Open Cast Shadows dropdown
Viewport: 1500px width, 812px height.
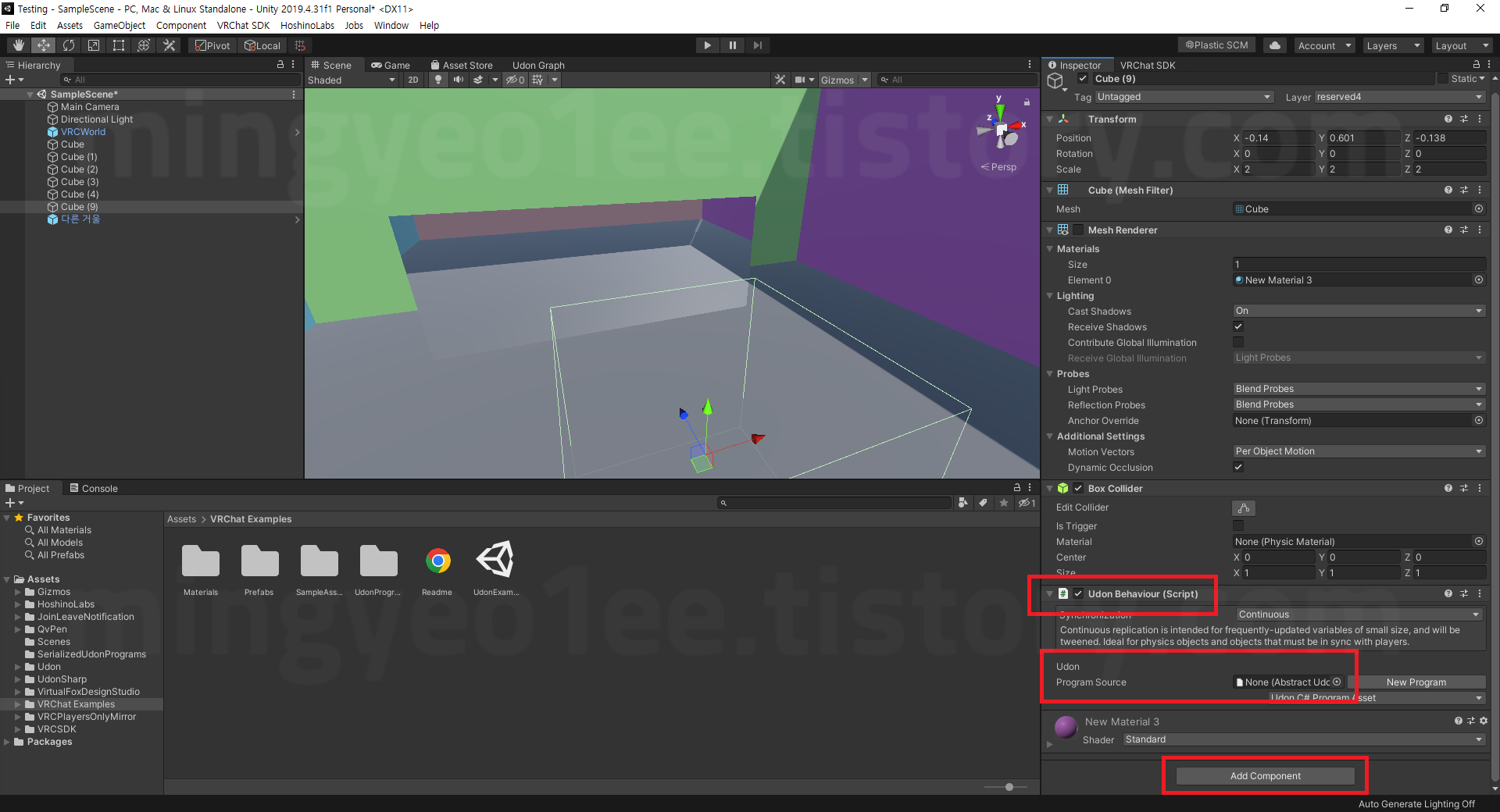[x=1359, y=311]
